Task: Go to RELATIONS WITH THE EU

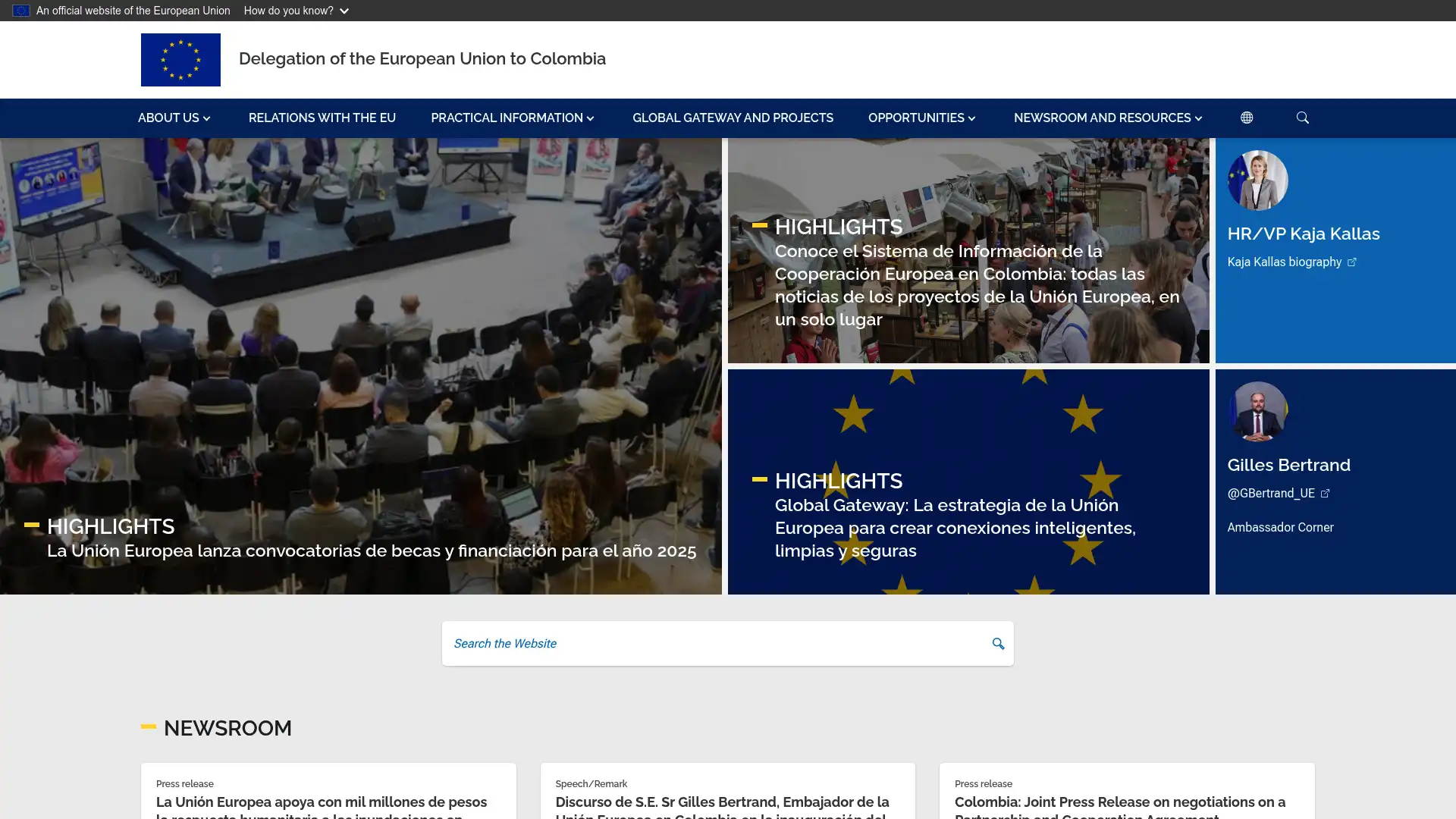Action: (322, 118)
